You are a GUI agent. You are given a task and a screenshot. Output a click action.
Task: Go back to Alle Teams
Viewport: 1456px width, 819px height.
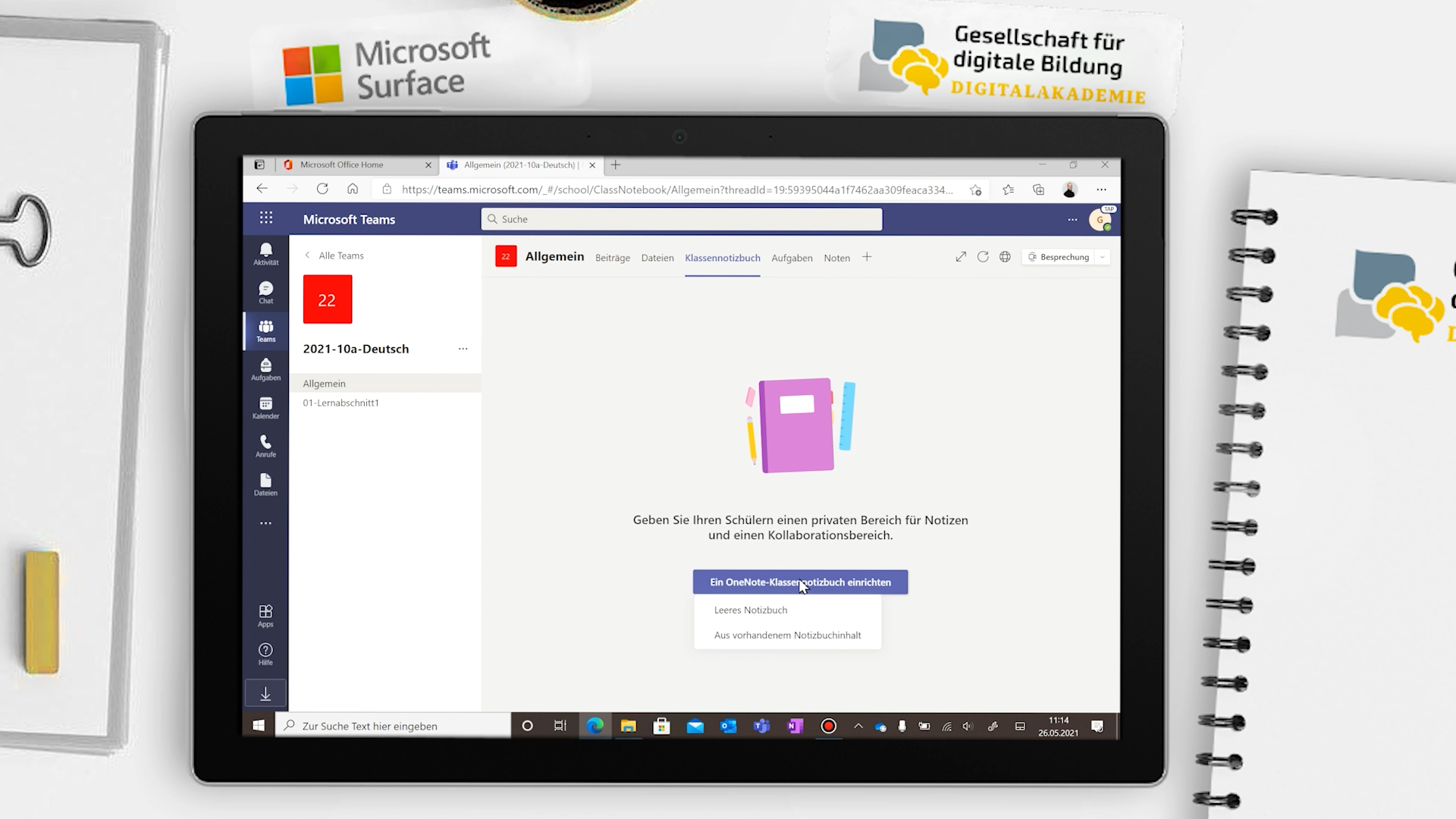[334, 256]
